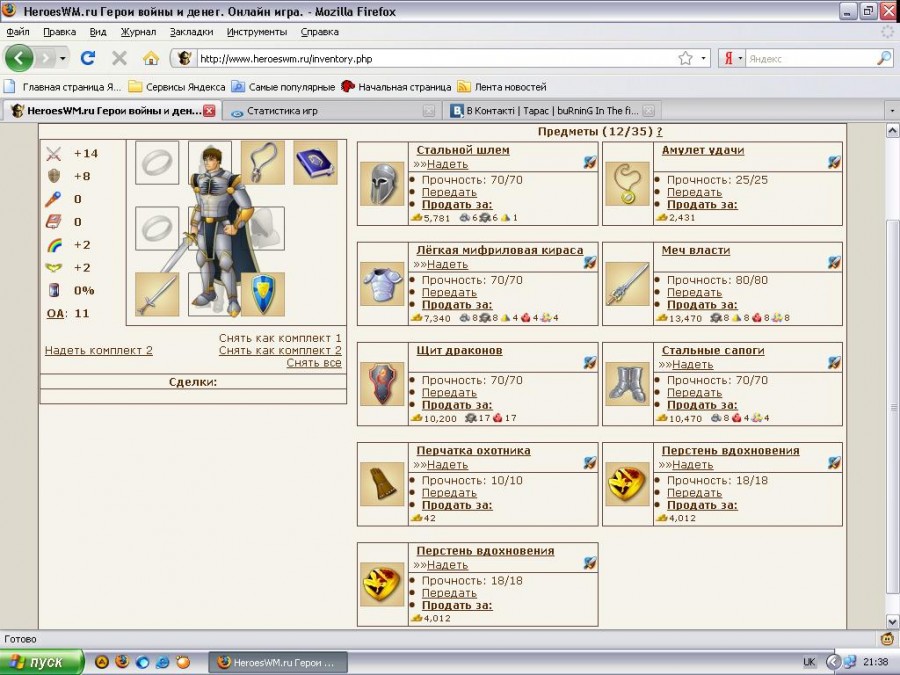
Task: Click the equipped necklace slot on hero
Action: [x=263, y=163]
